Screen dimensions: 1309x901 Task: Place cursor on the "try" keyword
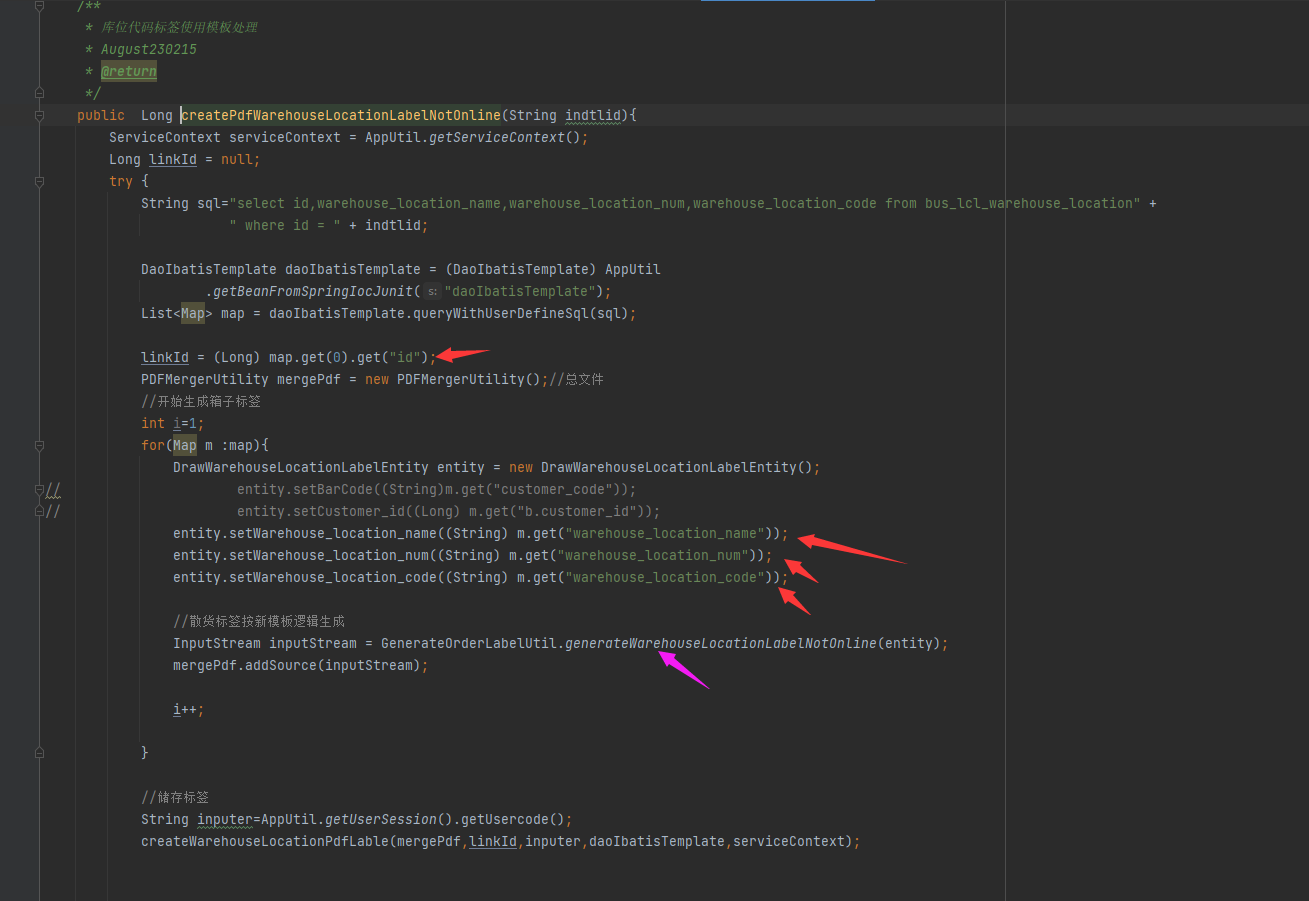point(121,181)
